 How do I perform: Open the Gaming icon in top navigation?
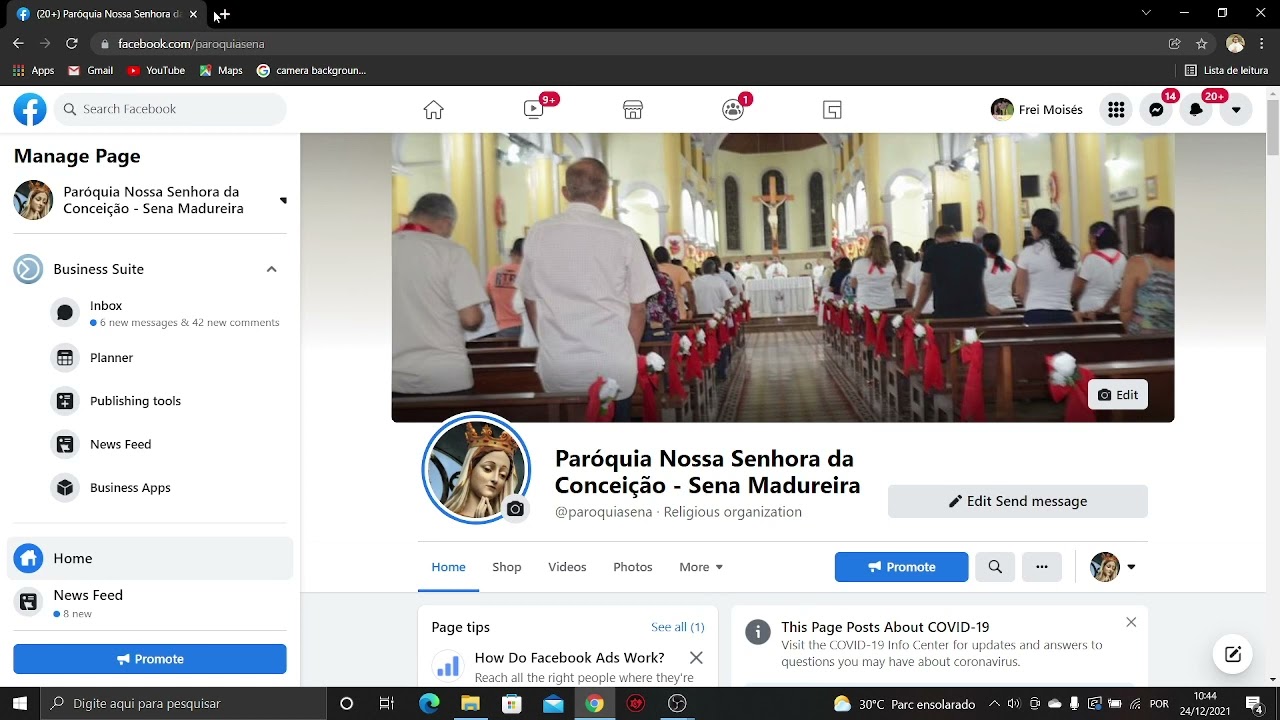[x=832, y=110]
